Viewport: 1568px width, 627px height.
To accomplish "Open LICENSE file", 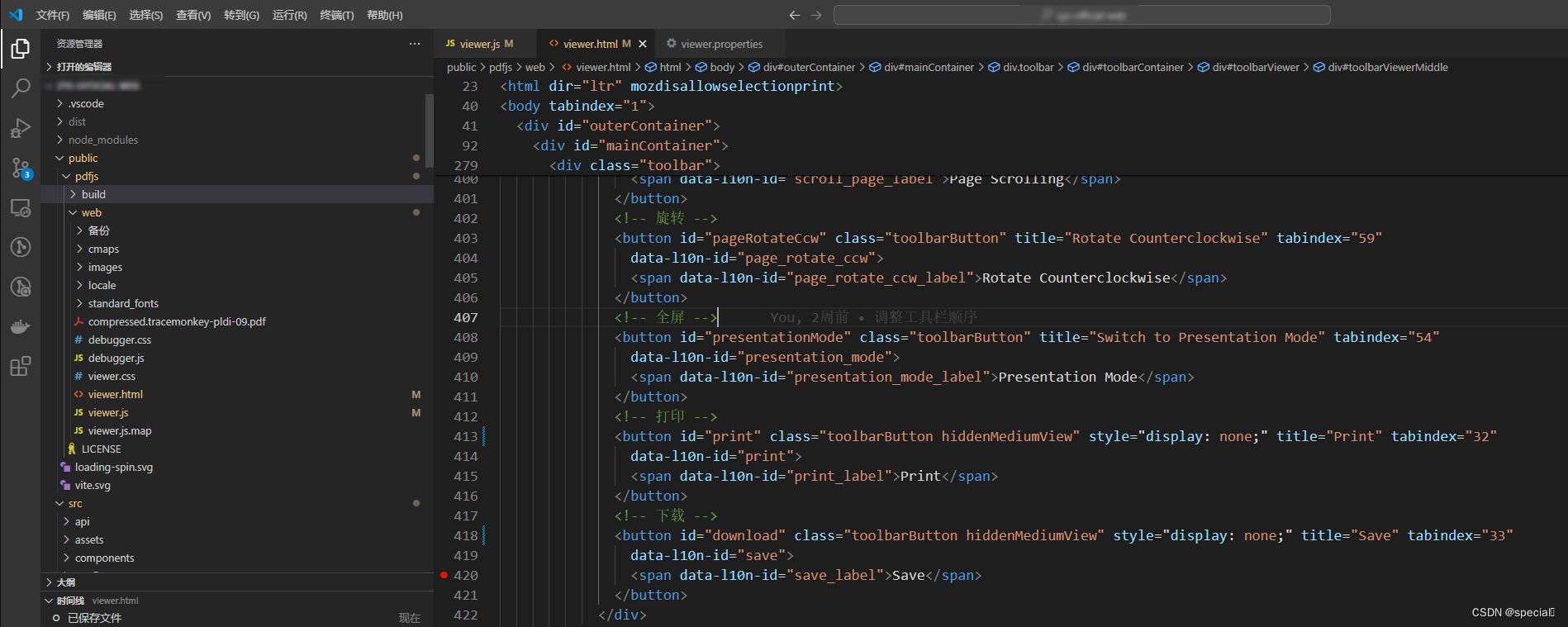I will coord(237,449).
